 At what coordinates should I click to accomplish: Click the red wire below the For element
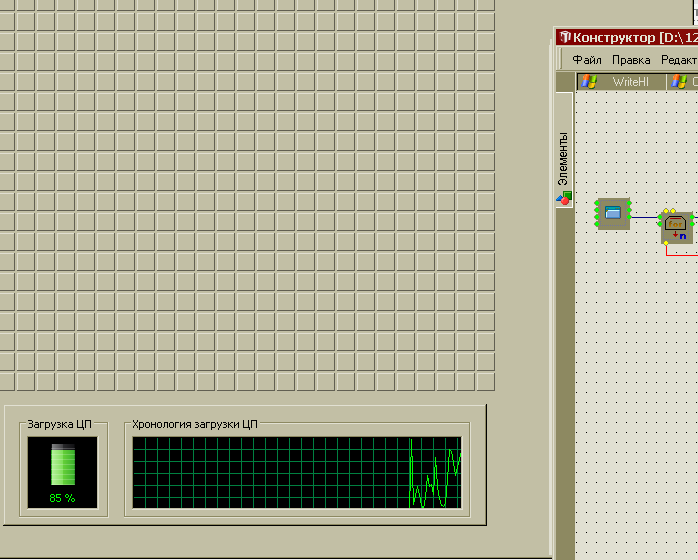pos(680,254)
